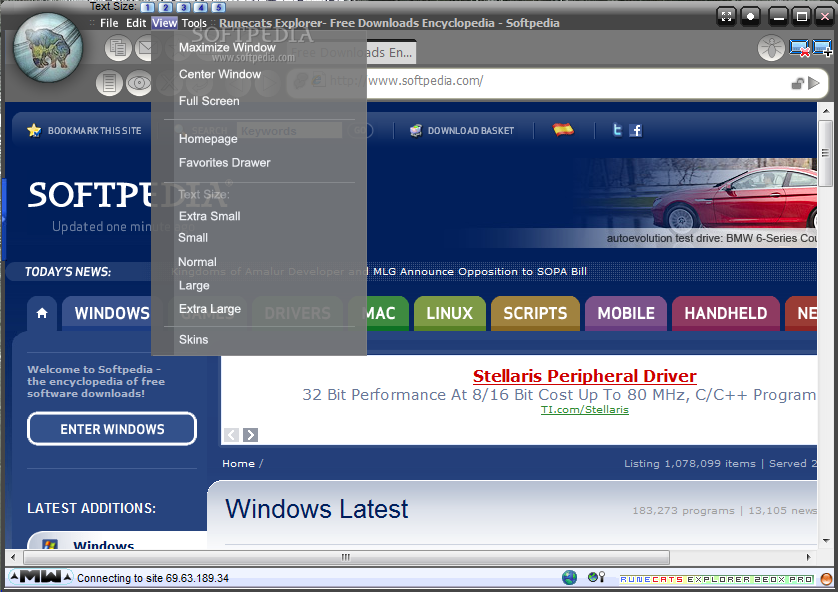The image size is (838, 592).
Task: Click the address bar URL field
Action: (556, 82)
